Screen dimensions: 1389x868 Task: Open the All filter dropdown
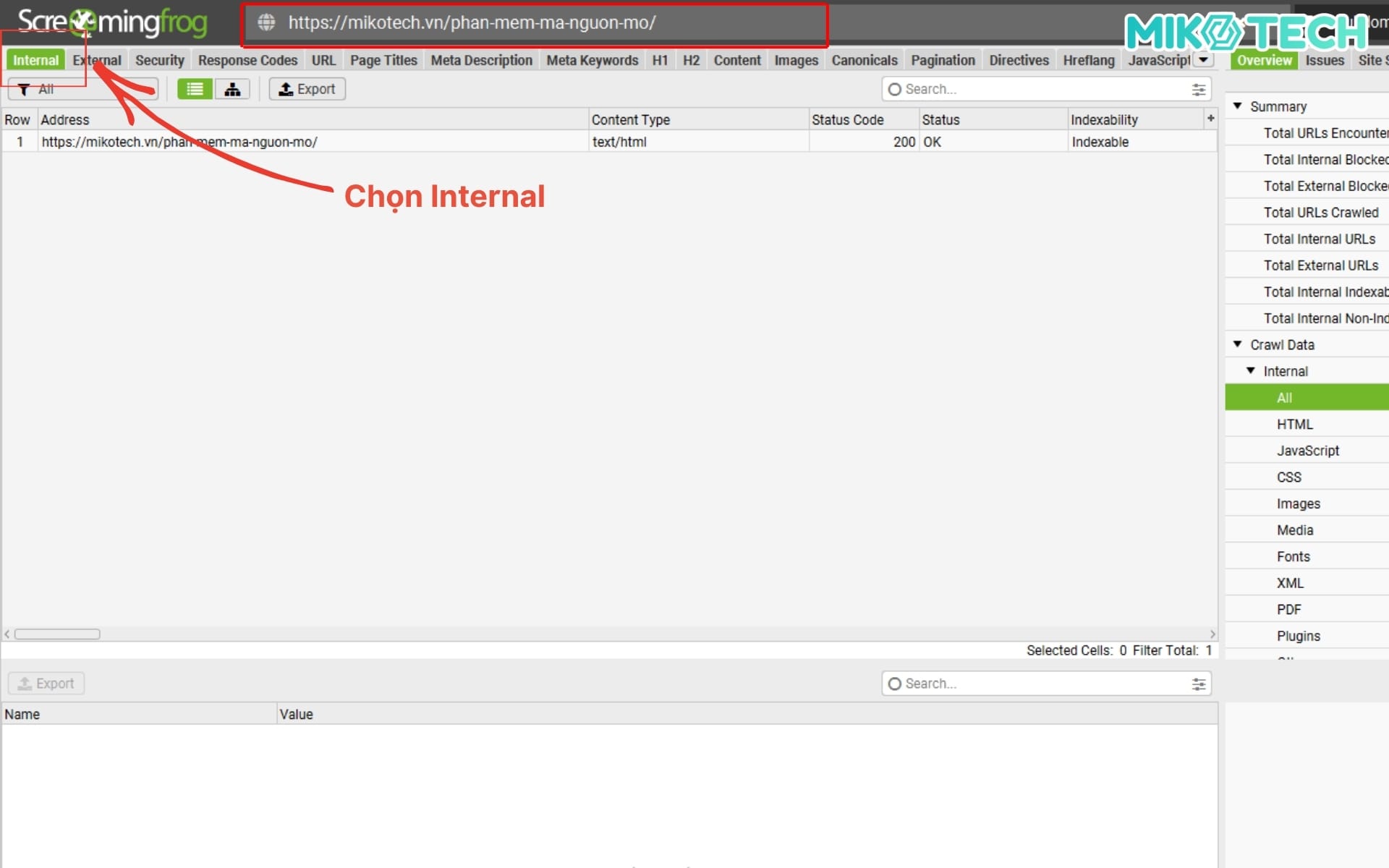83,88
